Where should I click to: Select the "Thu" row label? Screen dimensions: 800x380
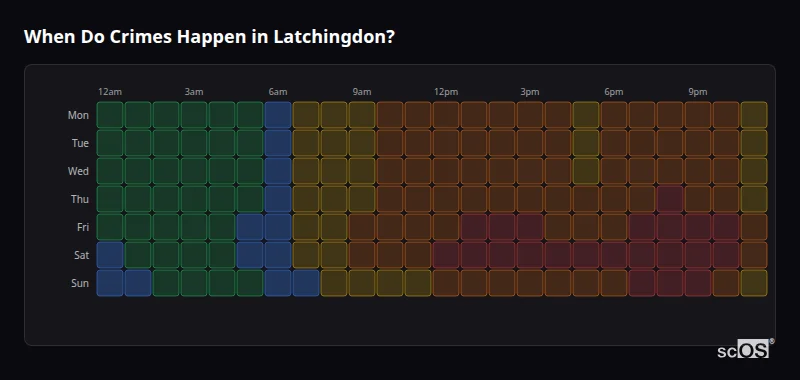tap(80, 199)
